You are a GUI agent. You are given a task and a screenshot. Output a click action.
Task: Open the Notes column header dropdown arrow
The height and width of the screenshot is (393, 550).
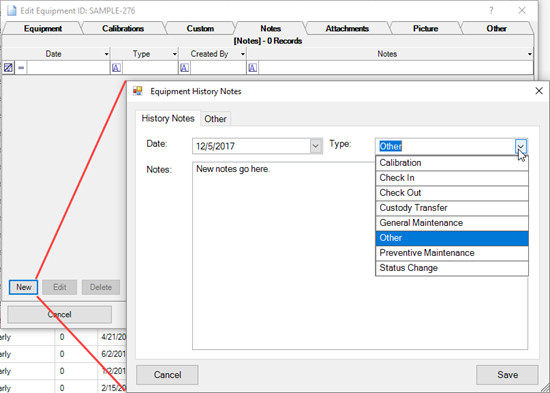click(530, 54)
